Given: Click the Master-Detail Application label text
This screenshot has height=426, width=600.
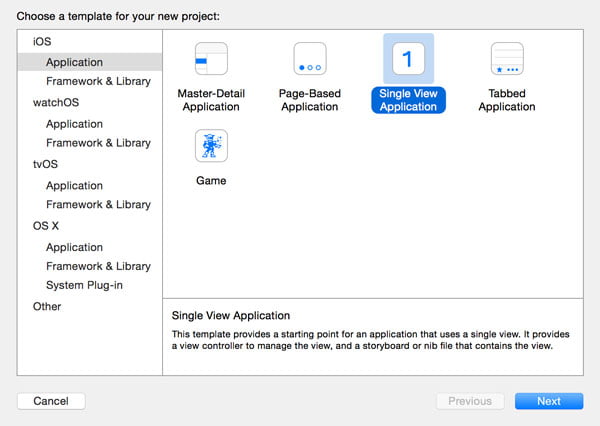Looking at the screenshot, I should pos(211,100).
